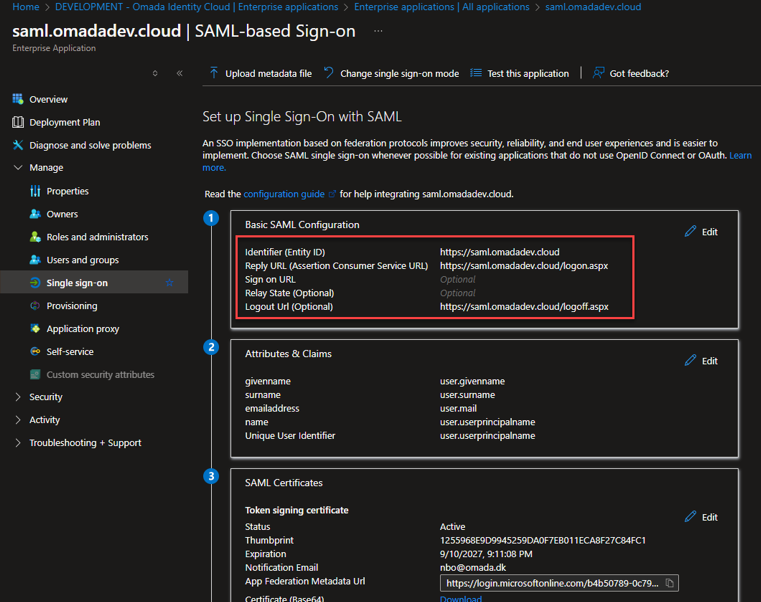
Task: Select Provisioning in the sidebar
Action: click(72, 306)
